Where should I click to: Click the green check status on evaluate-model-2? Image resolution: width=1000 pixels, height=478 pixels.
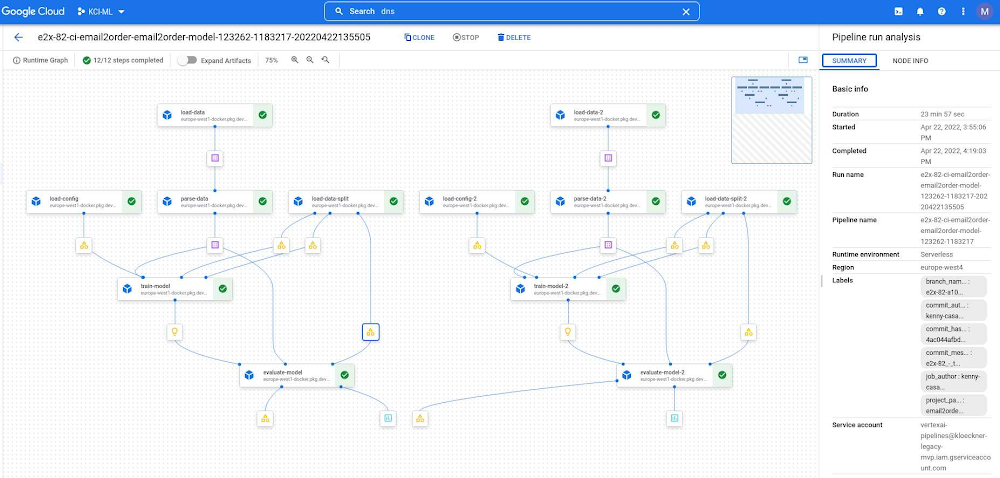click(x=722, y=375)
